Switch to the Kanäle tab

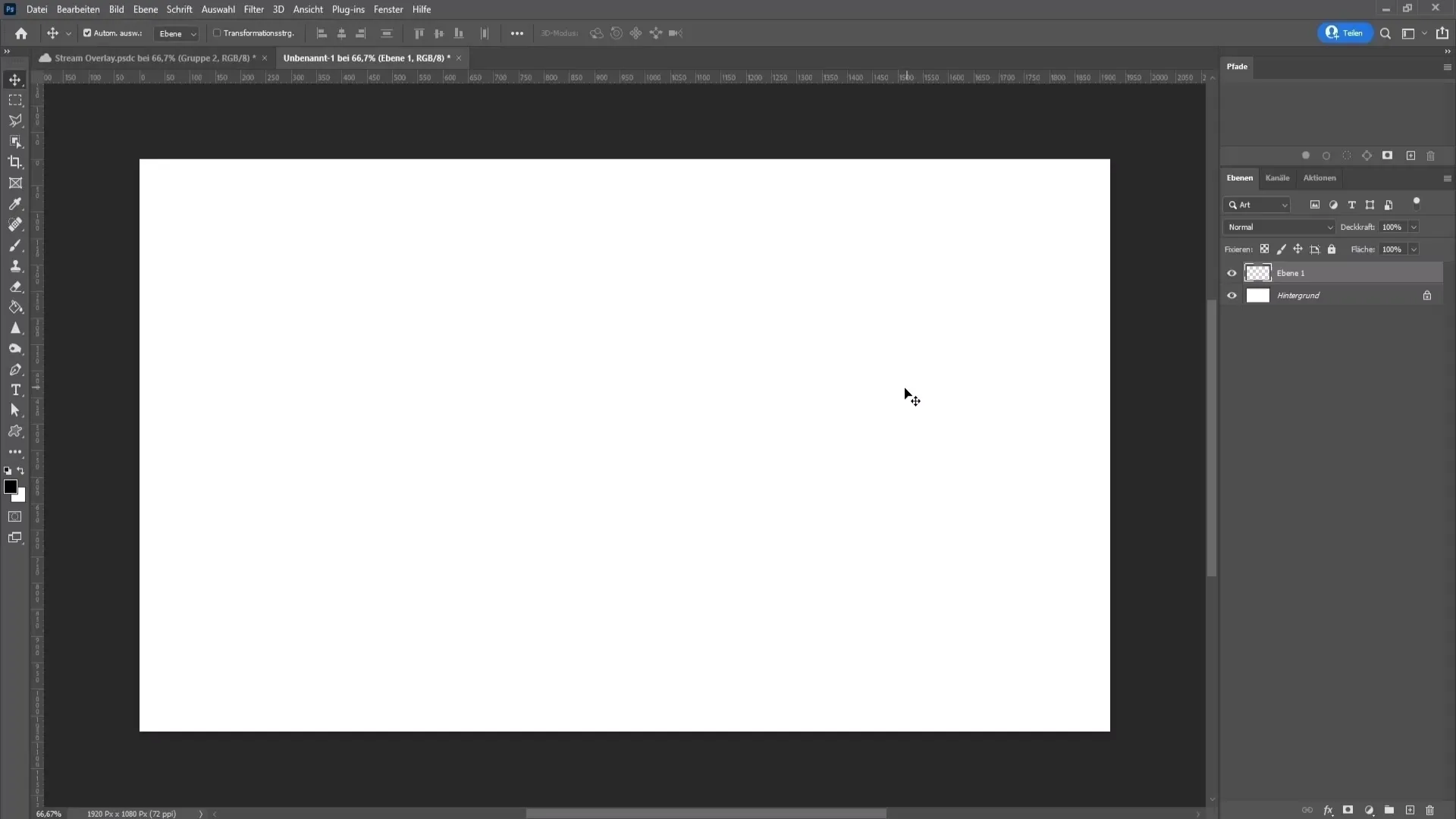1278,178
